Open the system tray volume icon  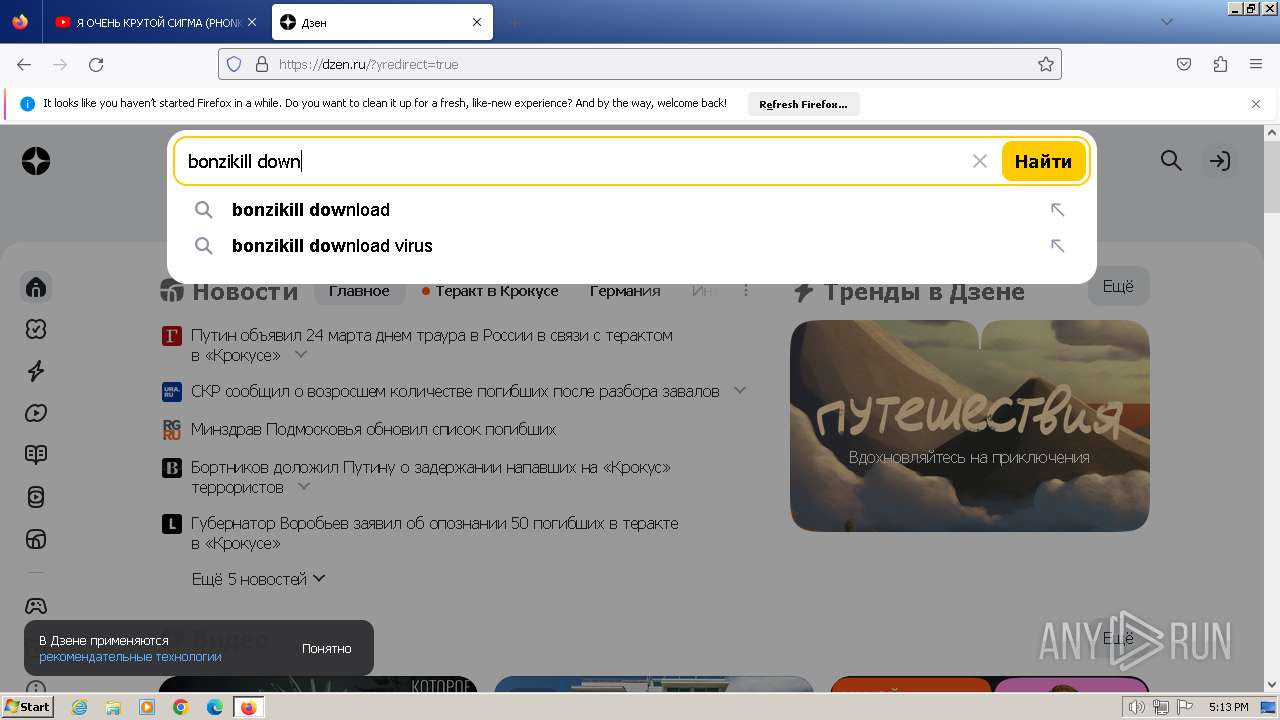(x=1136, y=707)
